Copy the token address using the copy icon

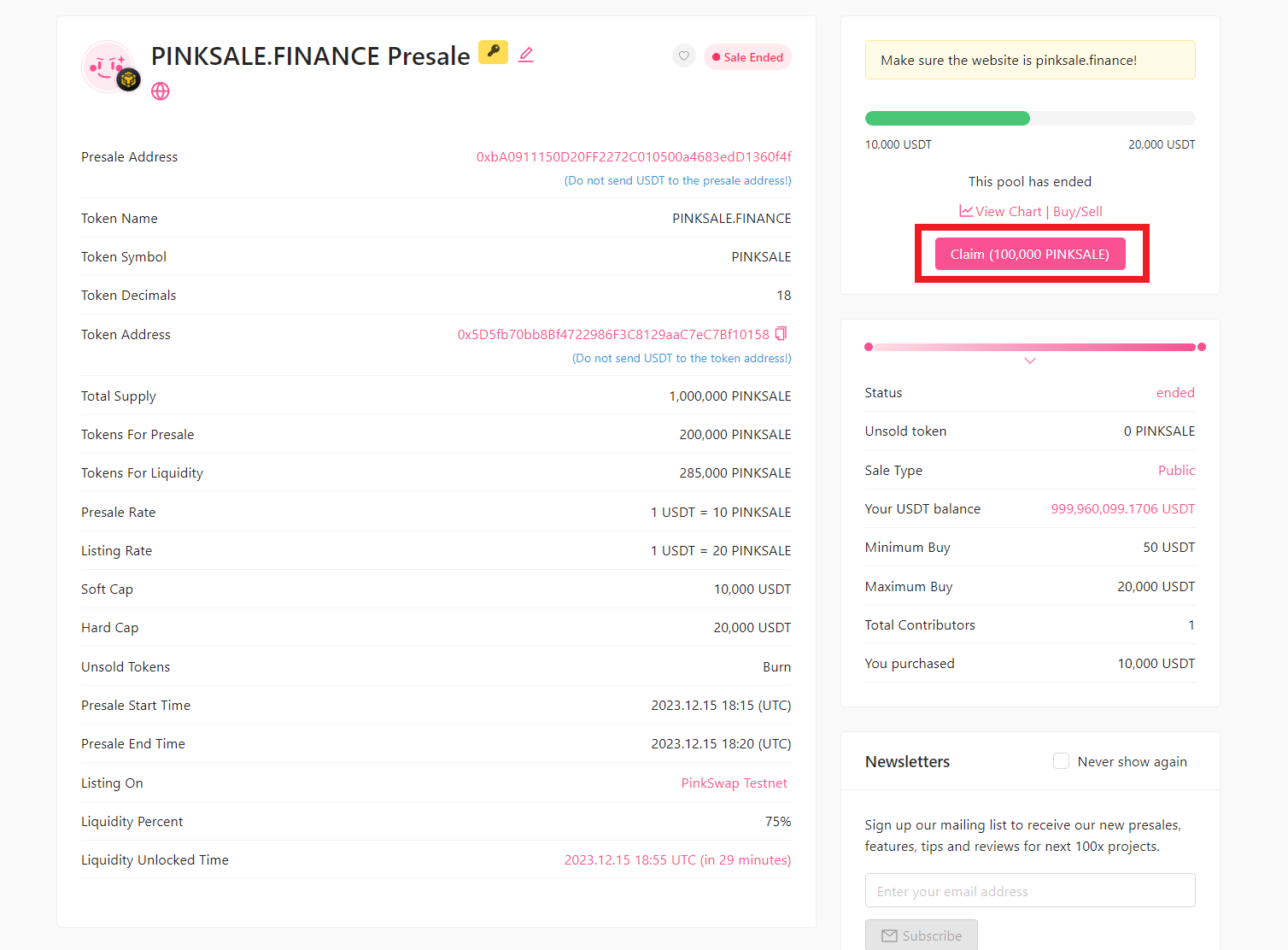(x=782, y=333)
